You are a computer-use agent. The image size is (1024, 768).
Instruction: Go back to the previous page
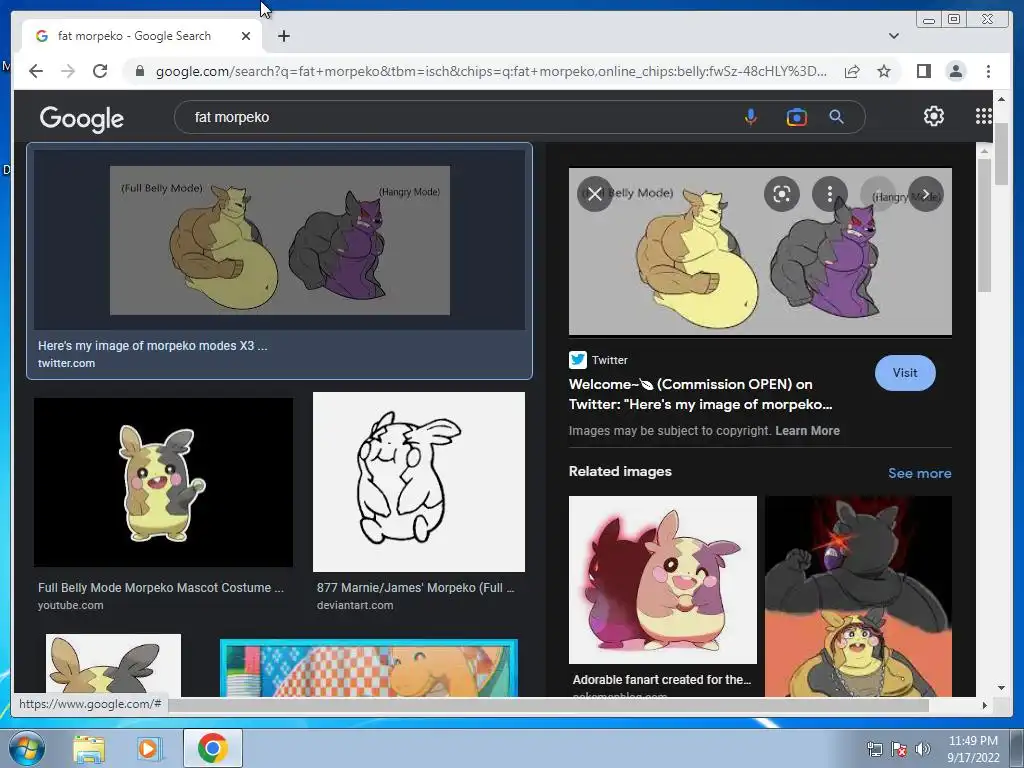36,71
